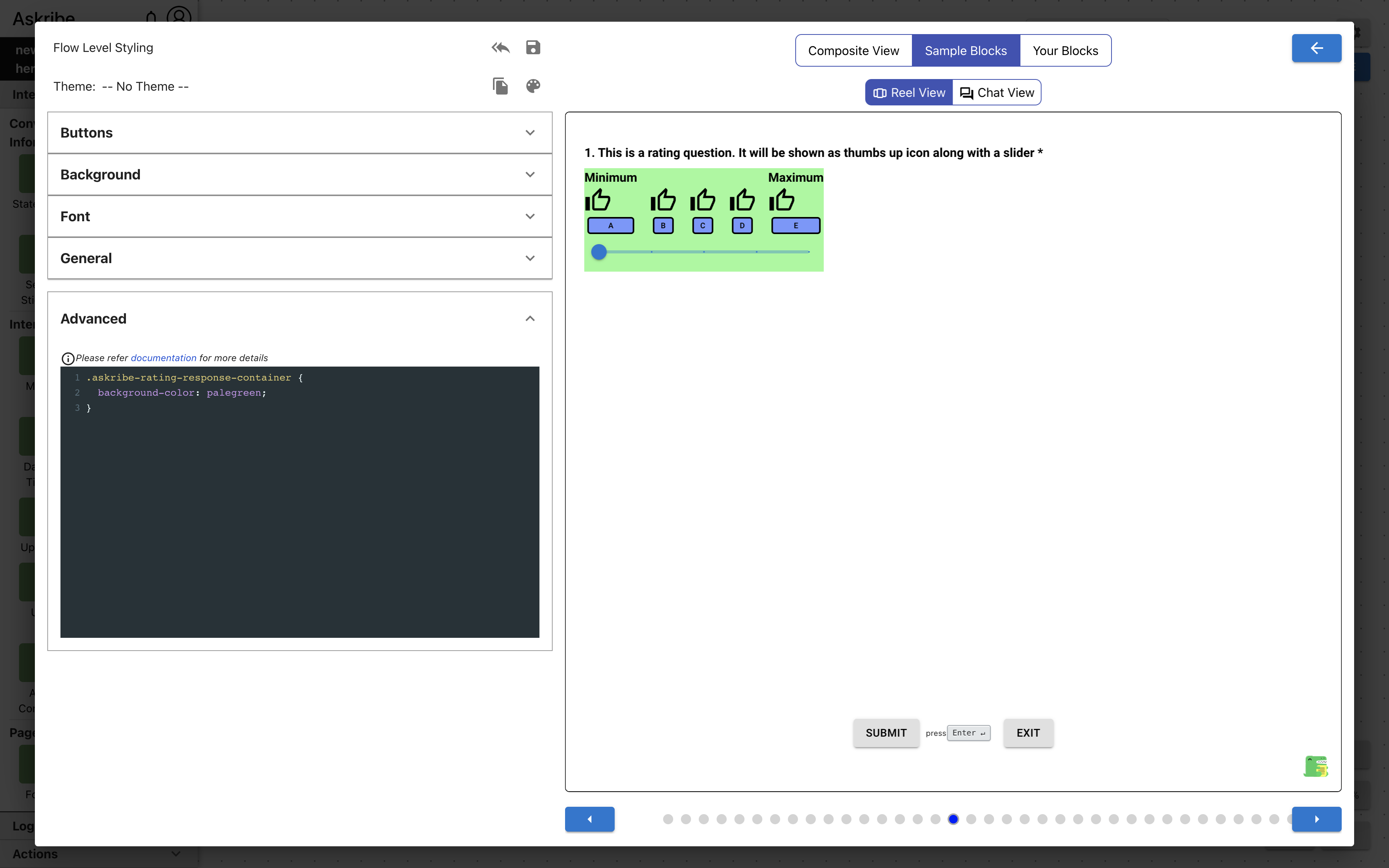This screenshot has height=868, width=1389.
Task: Click the blue back arrow button
Action: [x=1316, y=48]
